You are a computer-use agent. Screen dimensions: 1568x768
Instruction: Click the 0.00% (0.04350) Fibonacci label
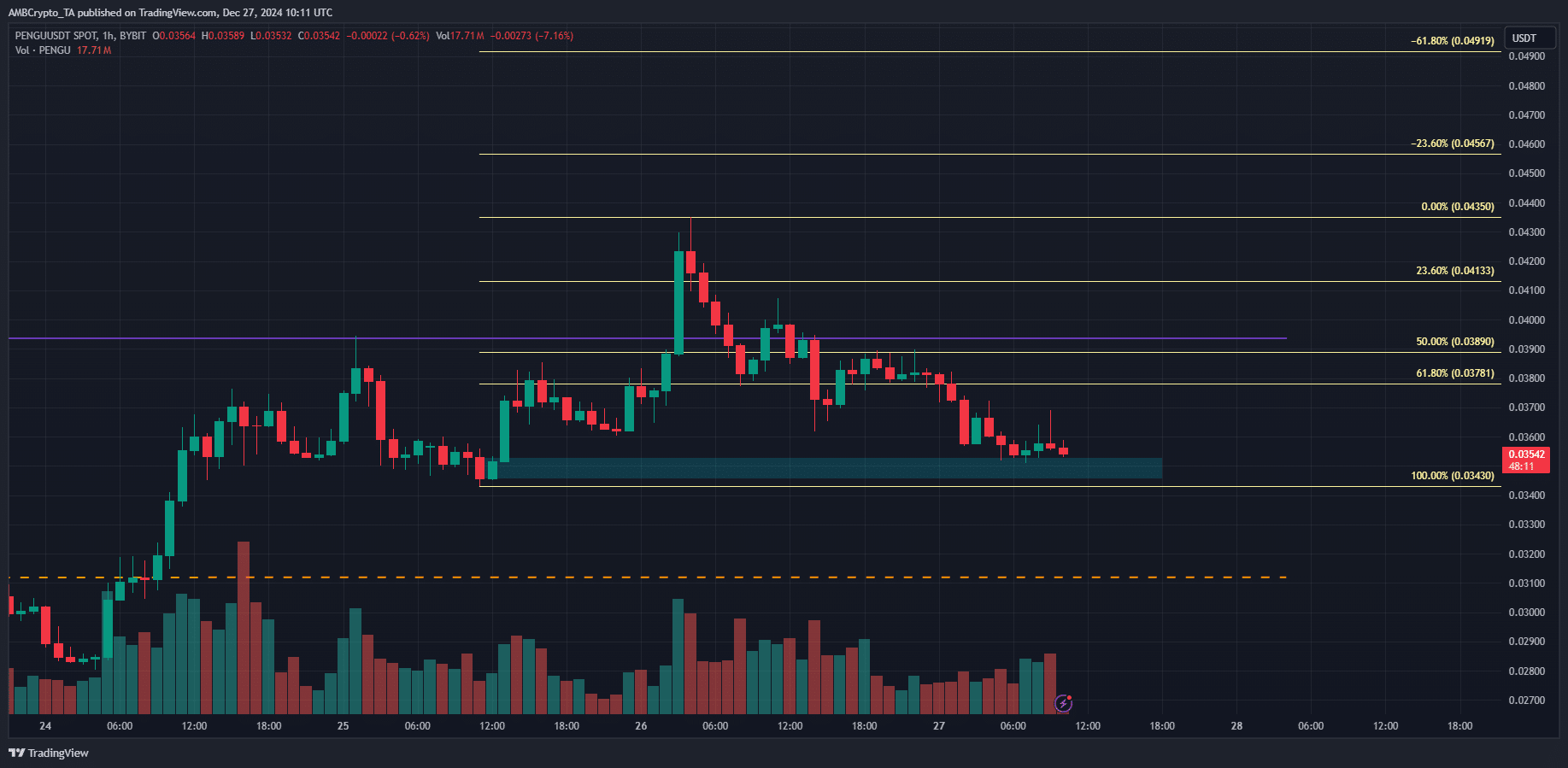tap(1458, 207)
